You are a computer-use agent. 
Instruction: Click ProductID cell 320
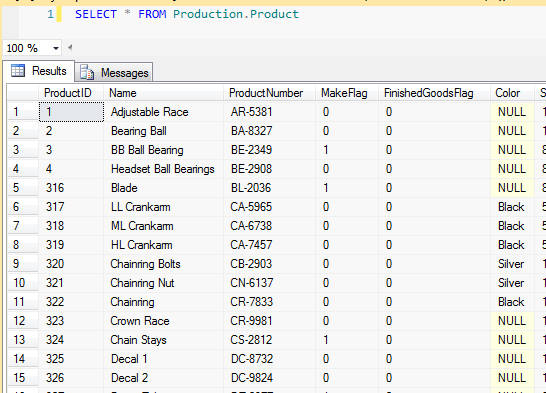pos(71,264)
